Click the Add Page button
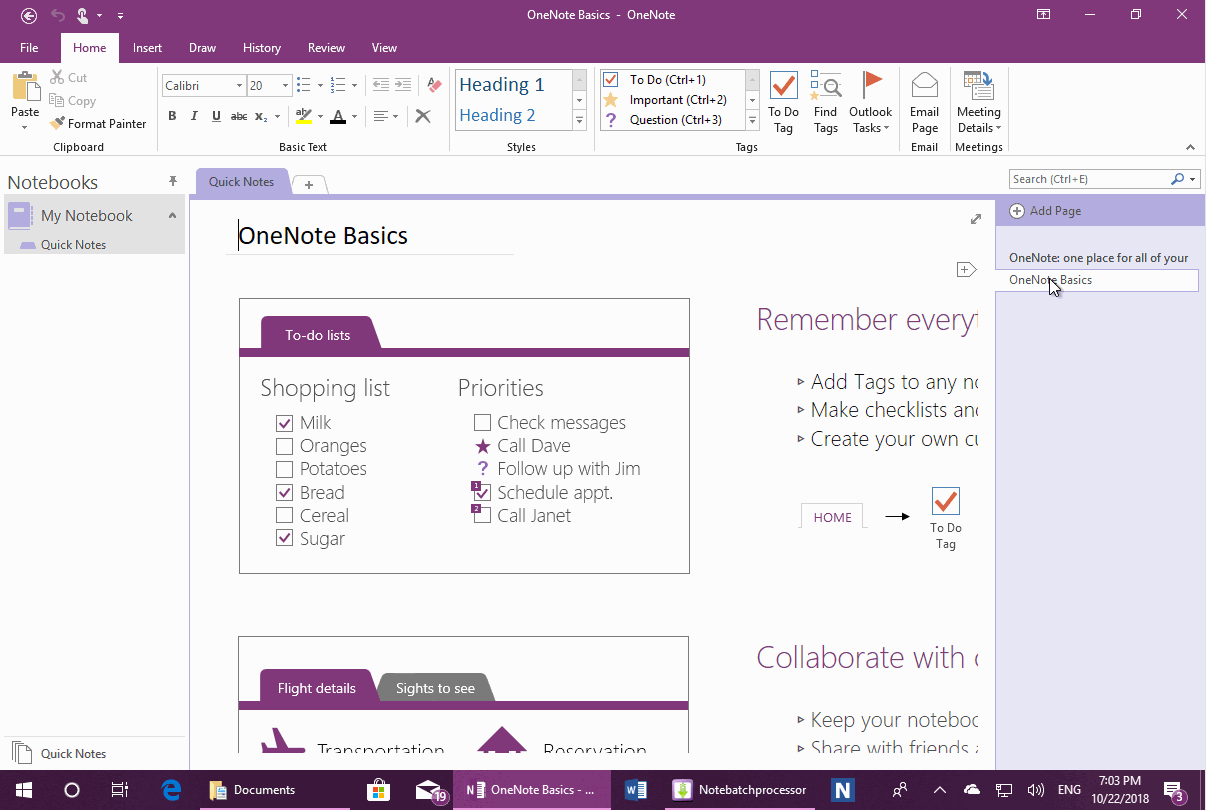Screen dimensions: 1206x810 [x=1045, y=210]
